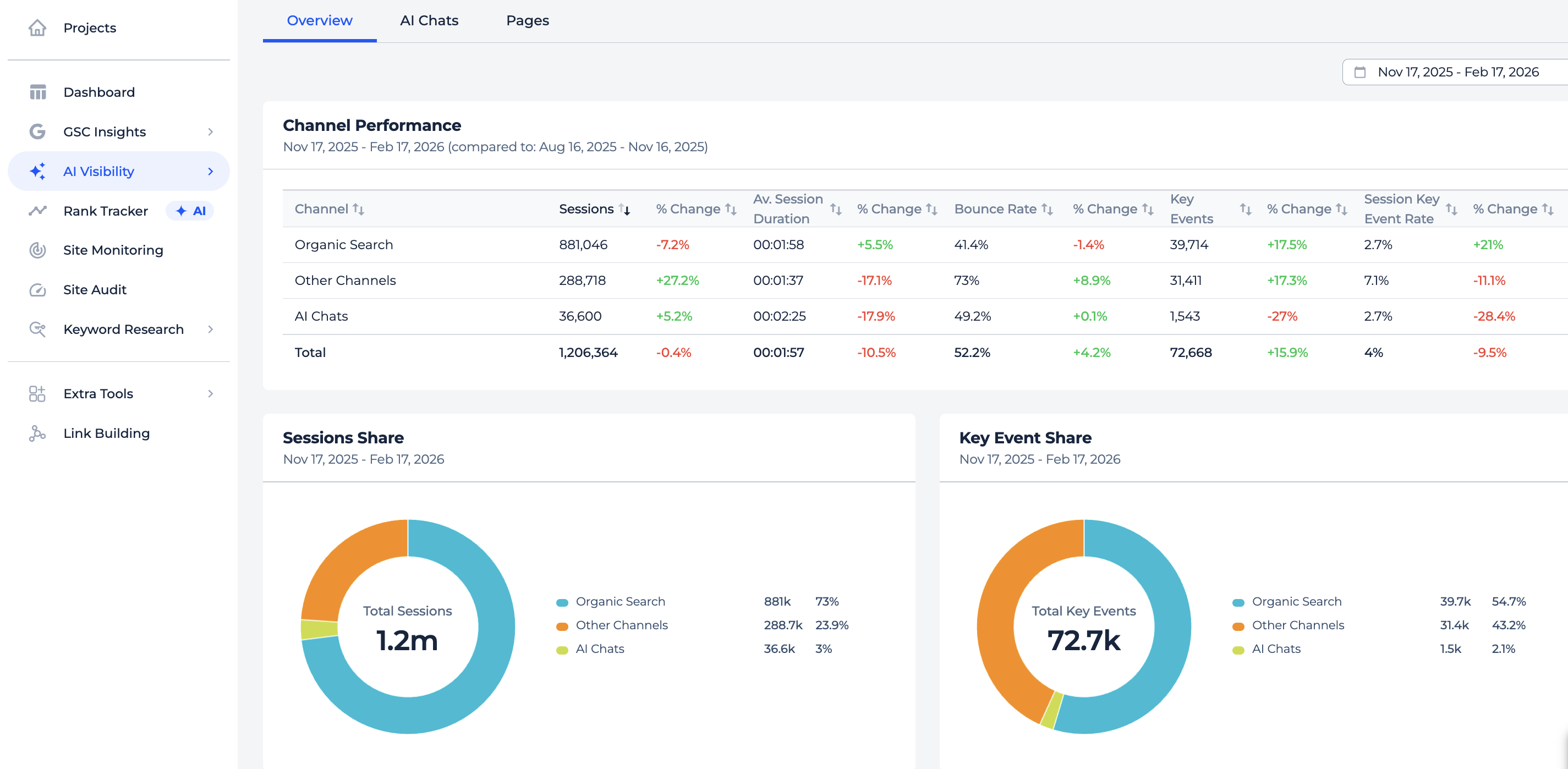Open AI Visibility sparkle icon
This screenshot has width=1568, height=769.
point(37,171)
